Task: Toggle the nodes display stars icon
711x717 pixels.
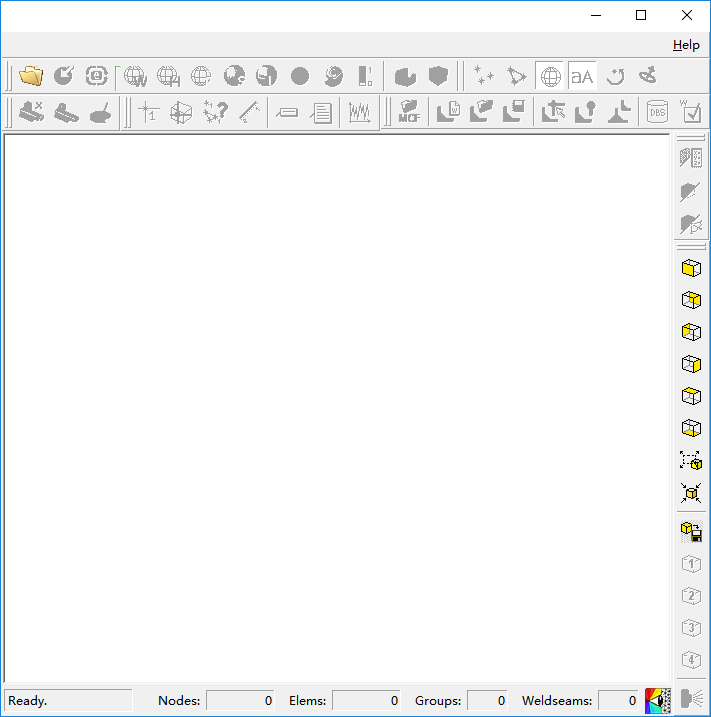Action: (x=483, y=76)
